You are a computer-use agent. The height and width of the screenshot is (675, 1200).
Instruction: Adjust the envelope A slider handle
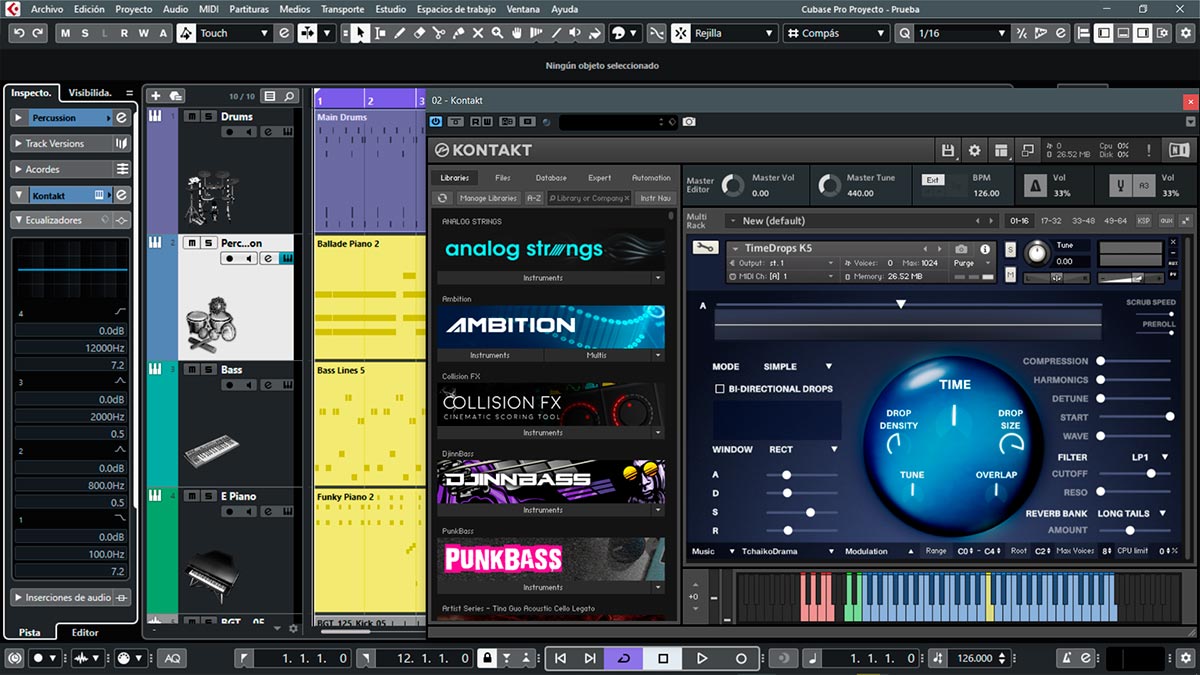pyautogui.click(x=787, y=474)
